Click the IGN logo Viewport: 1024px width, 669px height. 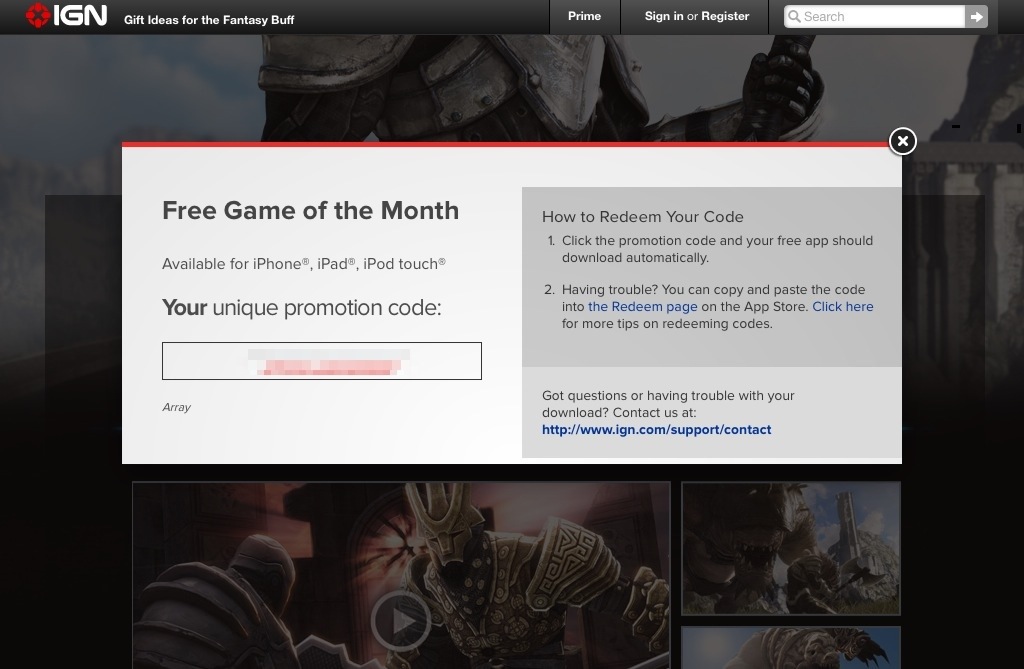tap(65, 17)
